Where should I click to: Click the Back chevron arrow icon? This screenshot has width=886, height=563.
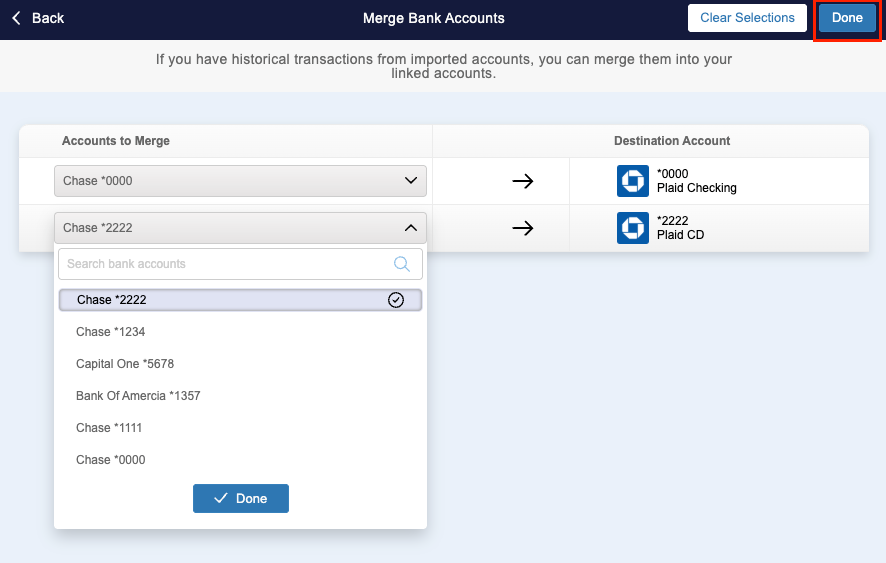coord(16,18)
